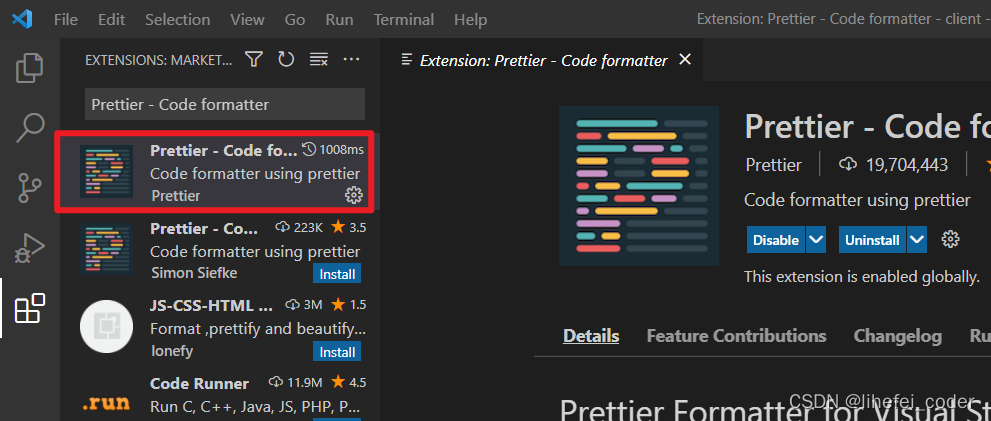Select the Code Runner extension icon
The height and width of the screenshot is (421, 991).
pos(106,402)
